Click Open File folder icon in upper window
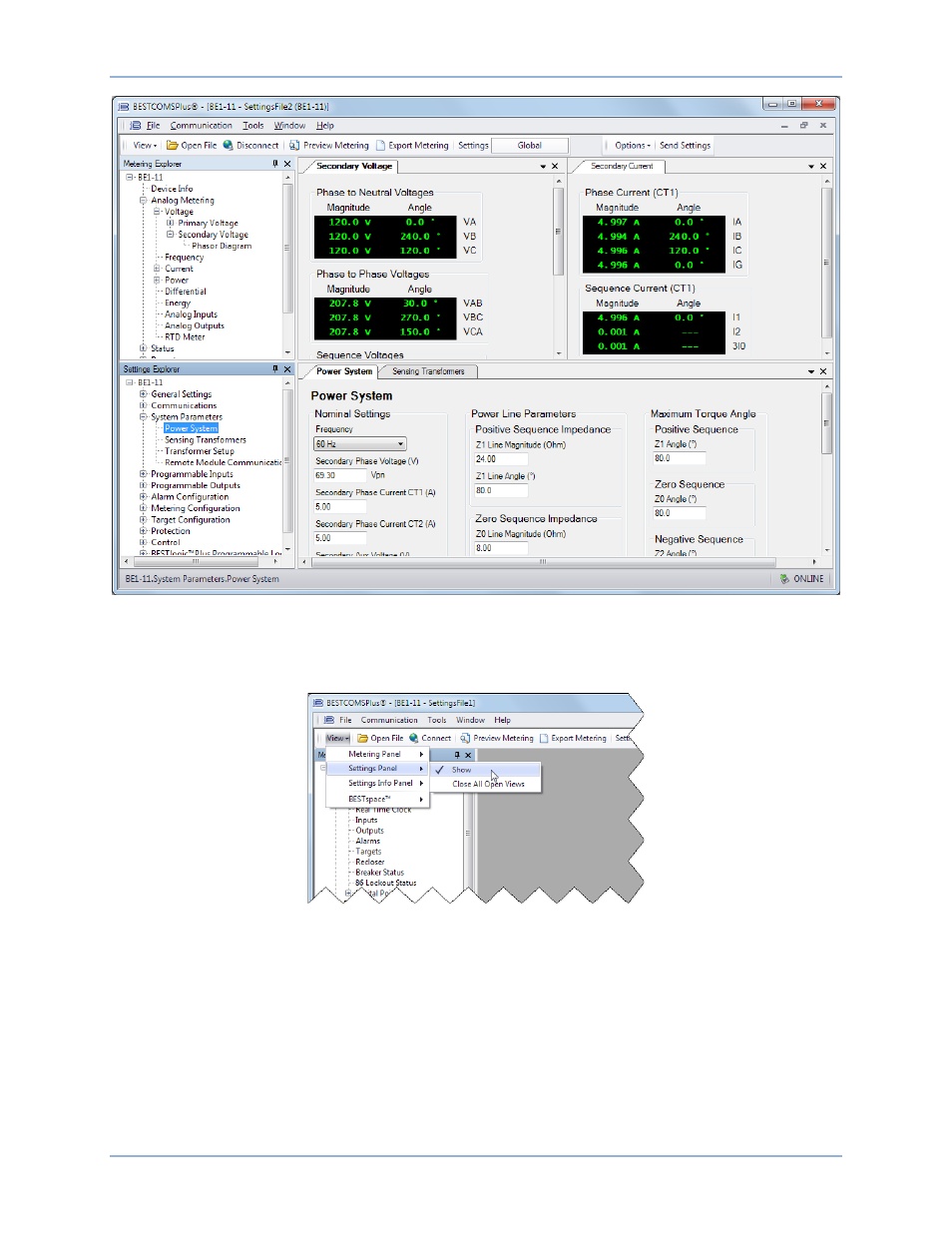 coord(173,146)
